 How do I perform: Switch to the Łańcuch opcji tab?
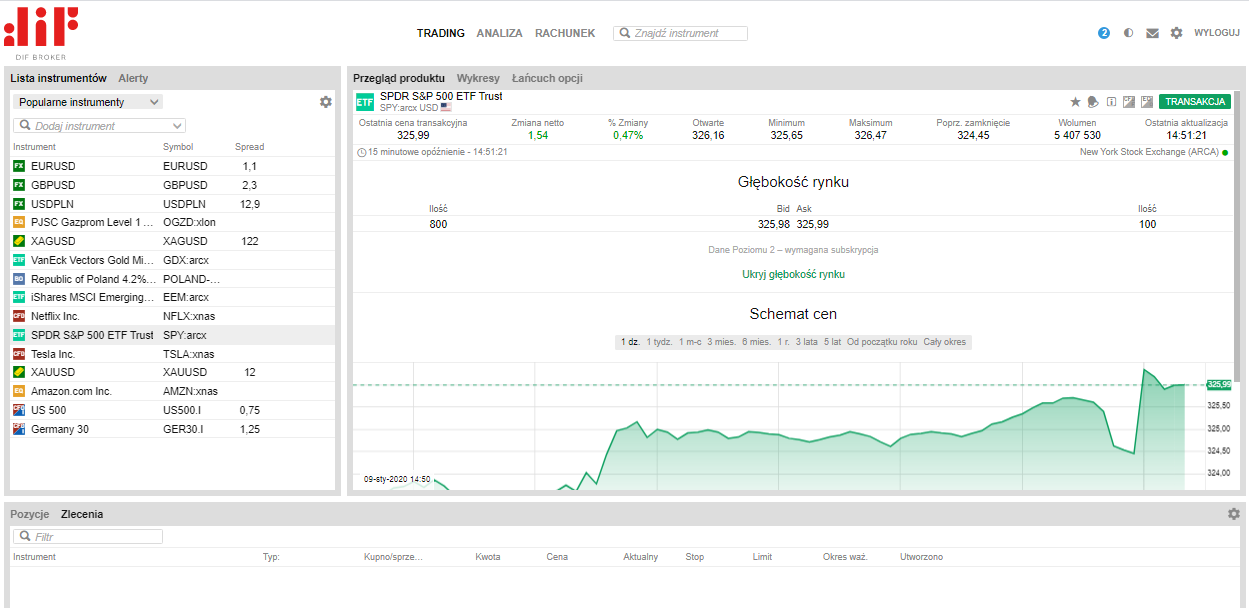tap(547, 78)
